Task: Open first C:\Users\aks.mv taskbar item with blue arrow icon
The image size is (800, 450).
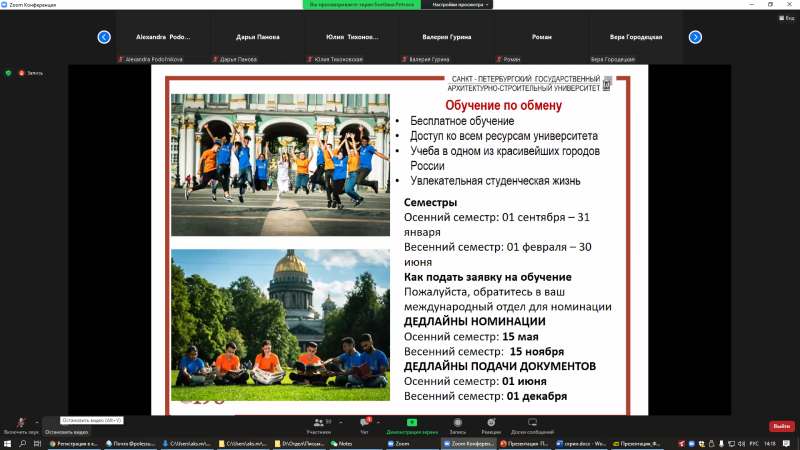Action: click(186, 444)
